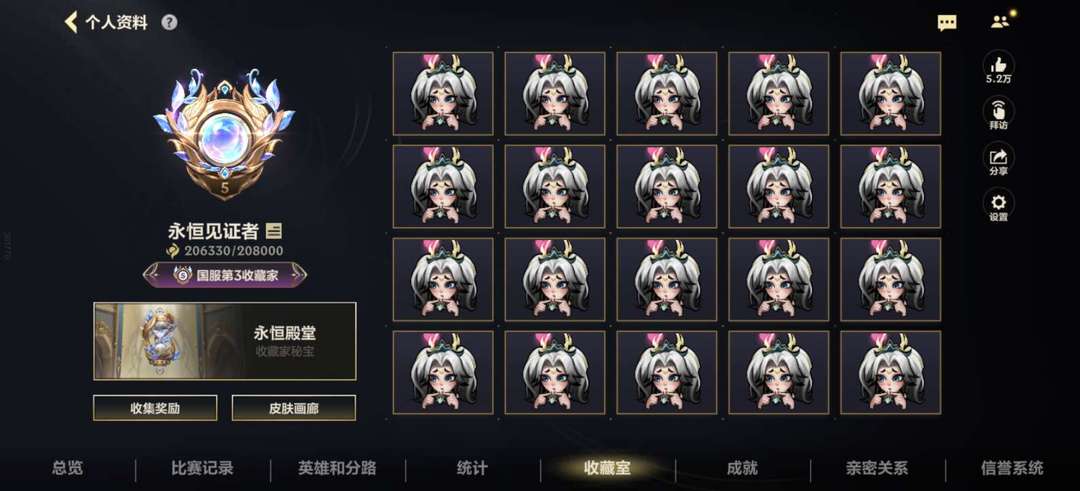The width and height of the screenshot is (1080, 491).
Task: Open the 英雄和分路 tab
Action: point(337,468)
